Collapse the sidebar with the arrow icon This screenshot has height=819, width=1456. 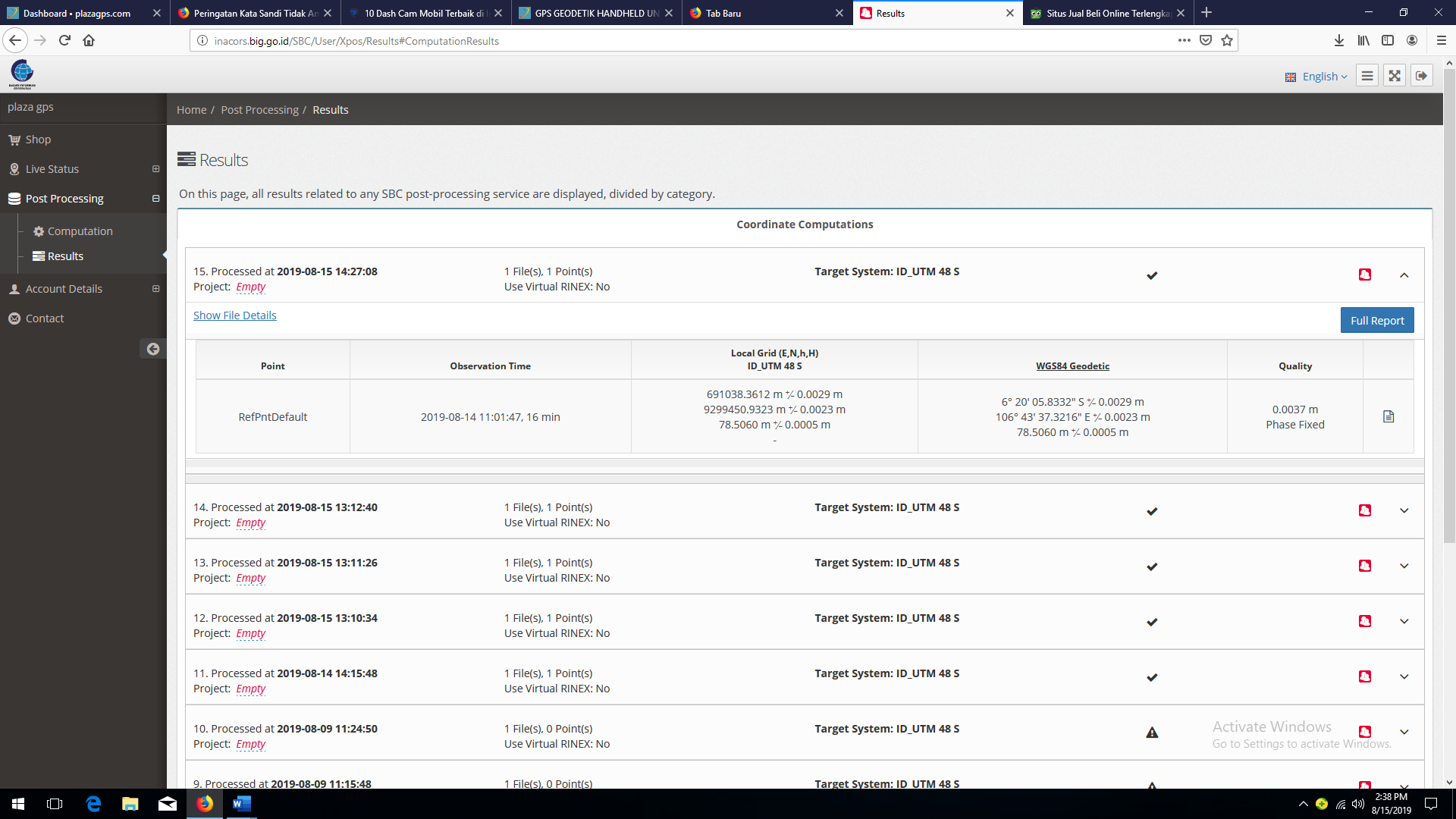(152, 349)
